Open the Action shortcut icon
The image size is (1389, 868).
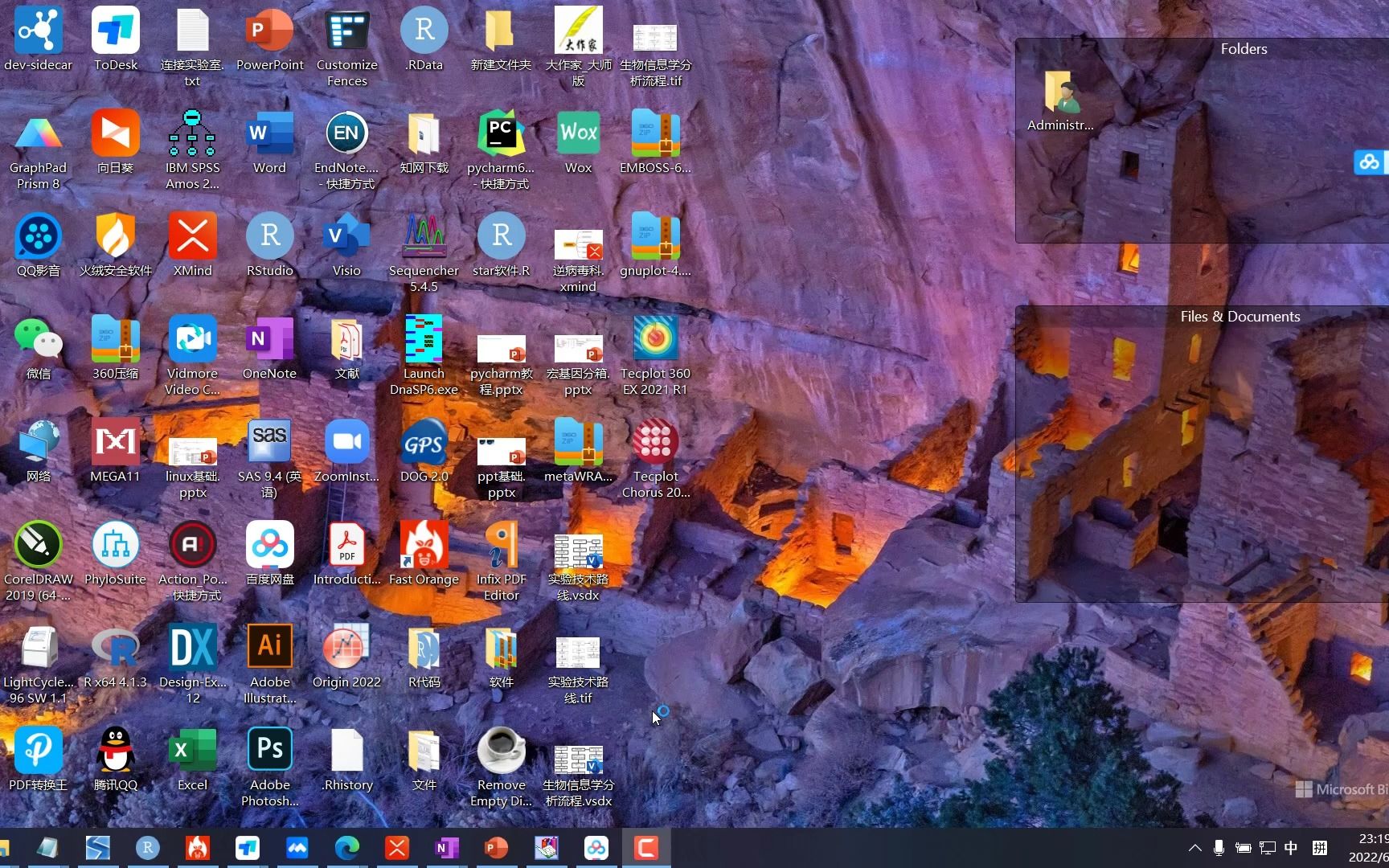[193, 562]
